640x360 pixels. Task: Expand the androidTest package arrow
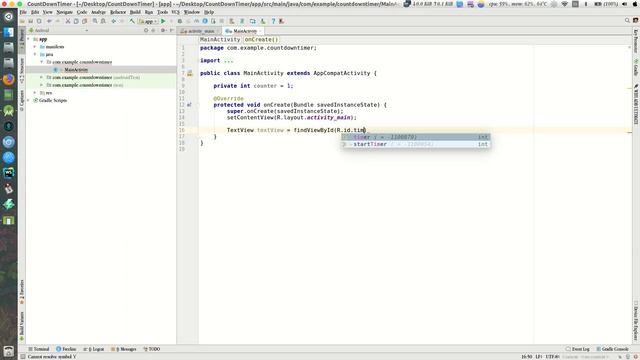pyautogui.click(x=42, y=77)
